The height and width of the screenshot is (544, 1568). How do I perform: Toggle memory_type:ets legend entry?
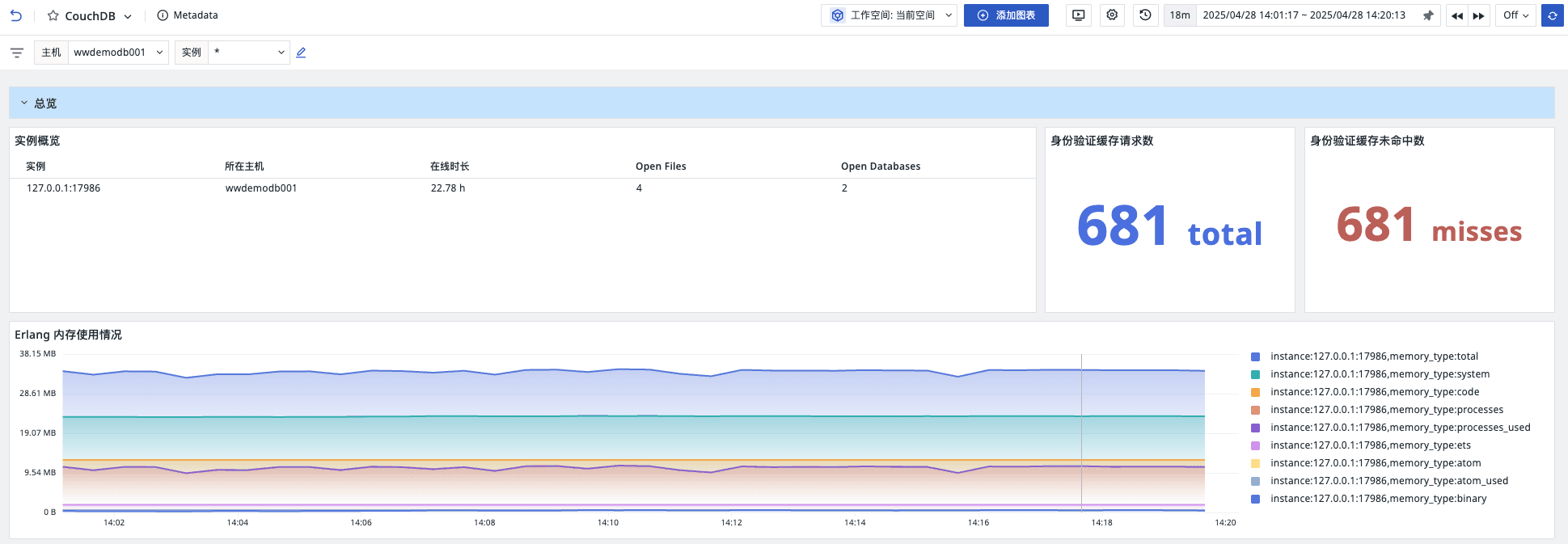coord(1370,445)
